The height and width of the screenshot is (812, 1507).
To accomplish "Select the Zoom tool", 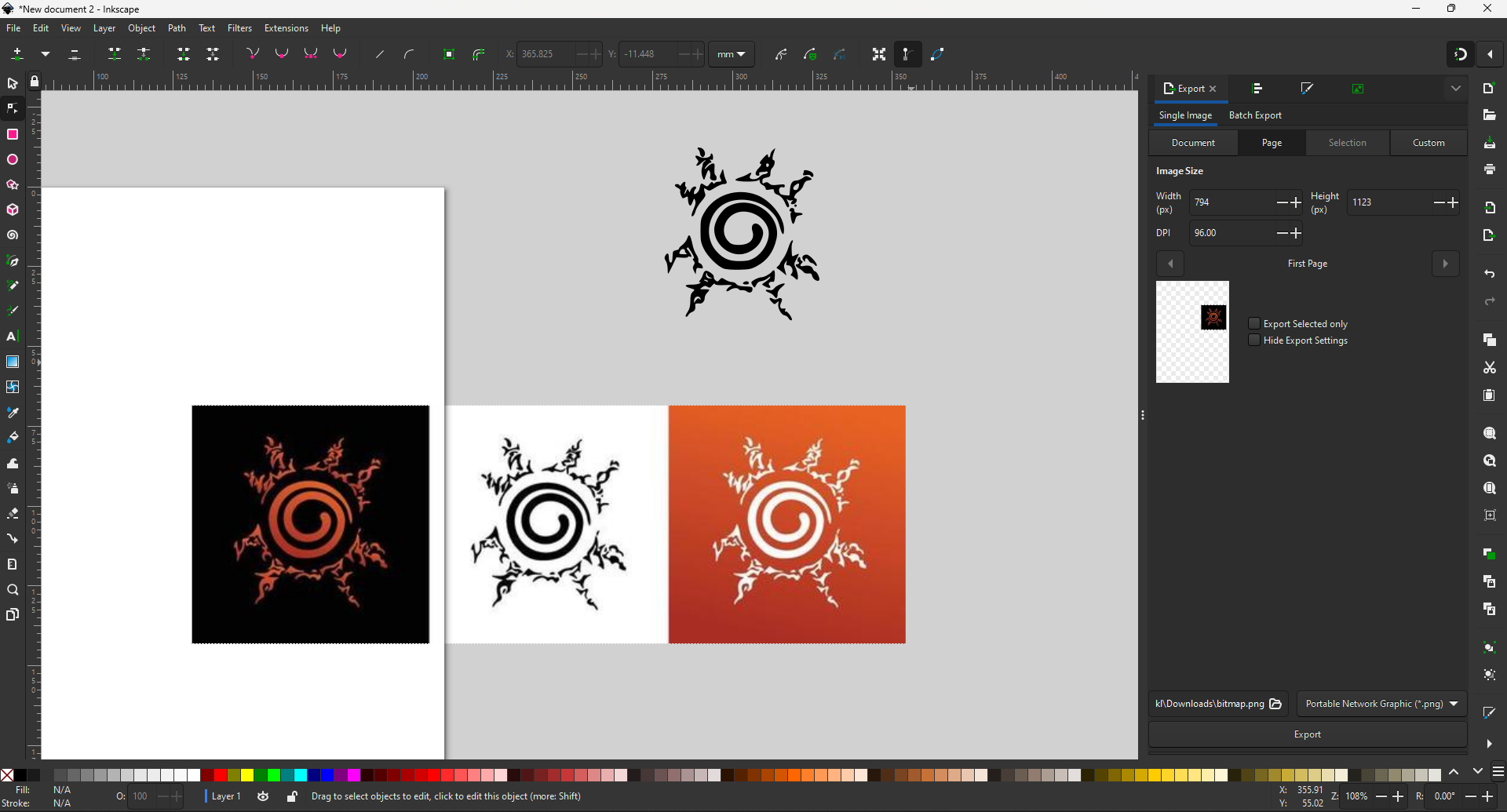I will coord(13,589).
